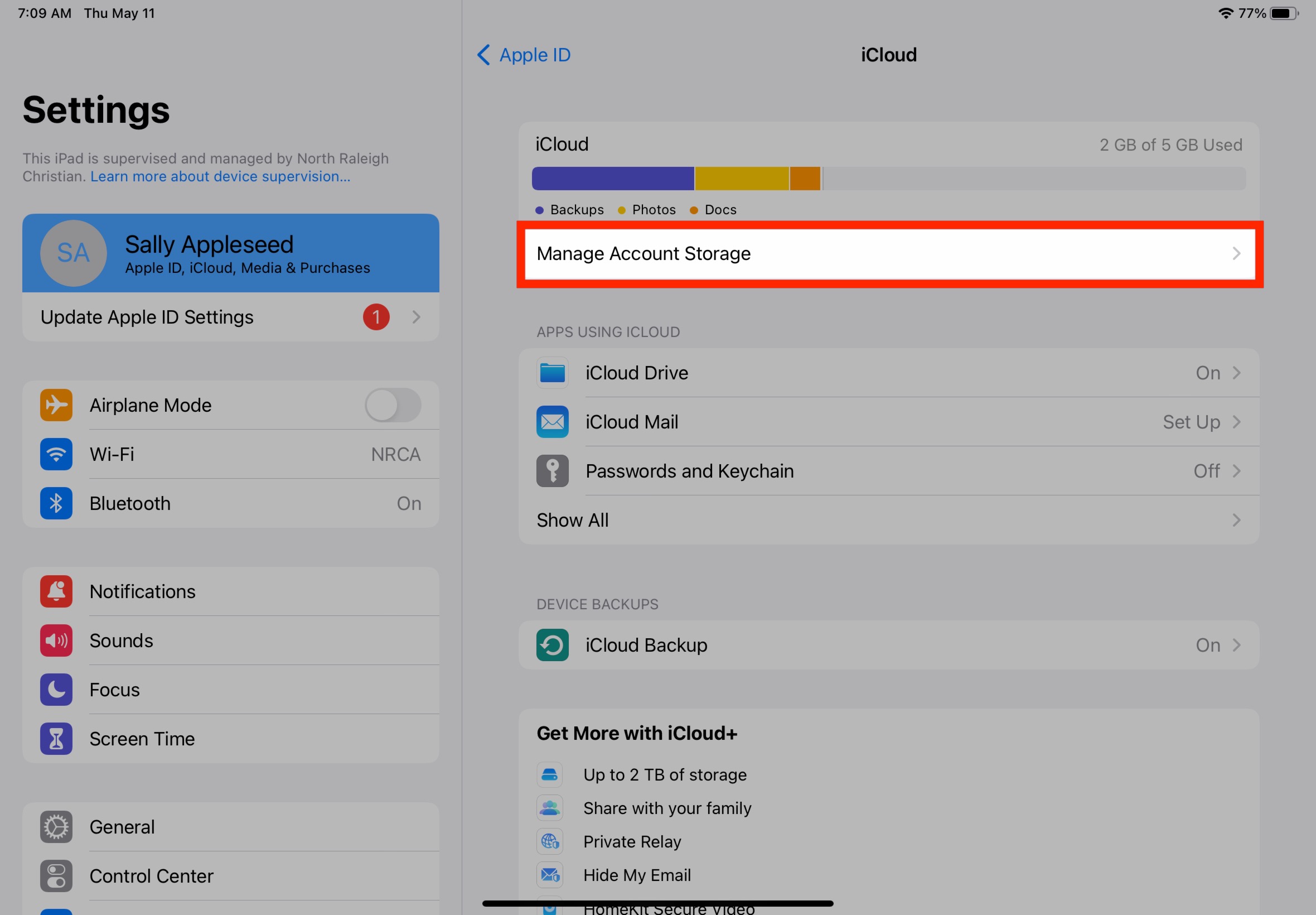Tap the iCloud Backup icon
1316x915 pixels.
[552, 645]
